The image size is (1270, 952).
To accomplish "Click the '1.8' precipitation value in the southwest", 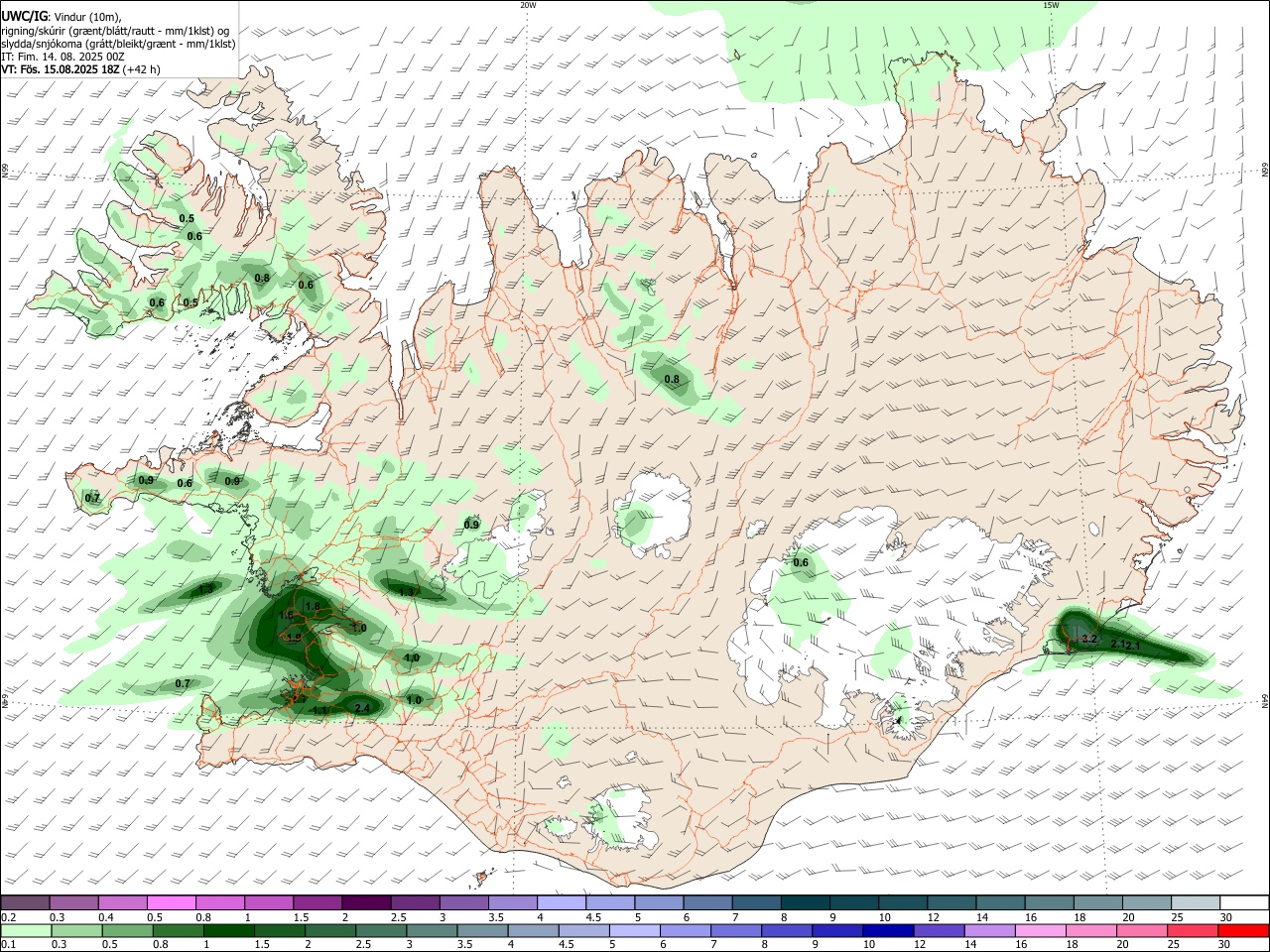I will (x=313, y=606).
